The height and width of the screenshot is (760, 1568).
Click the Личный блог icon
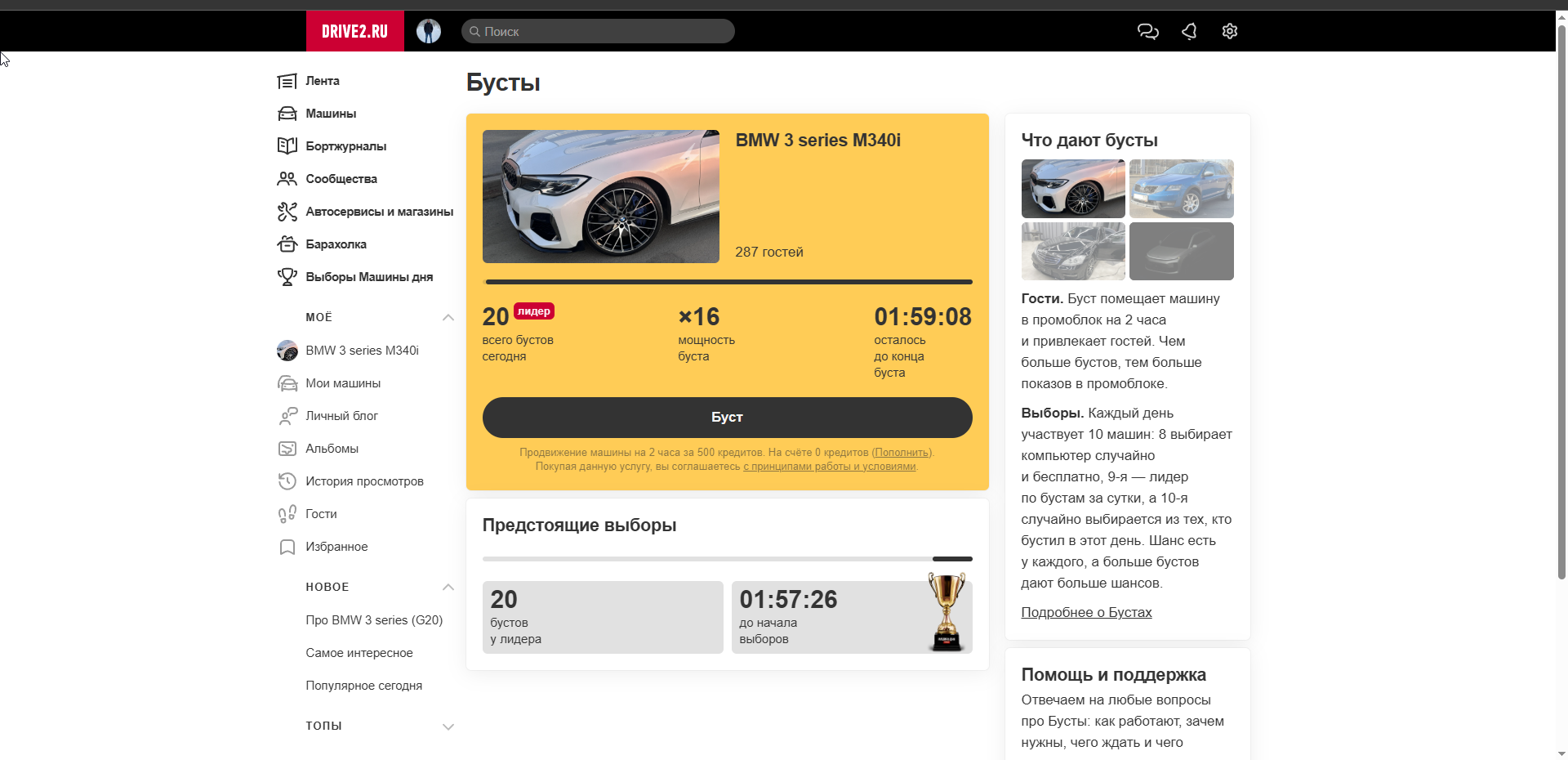click(287, 416)
